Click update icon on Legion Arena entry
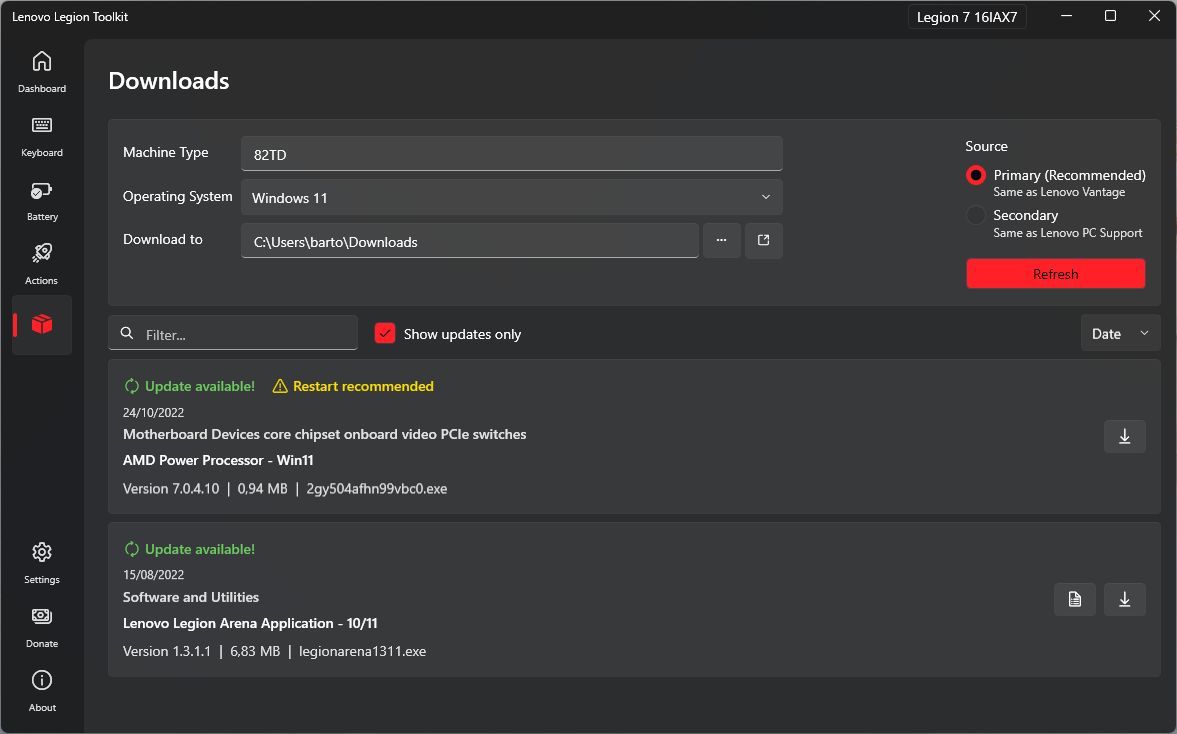Screen dimensions: 1177x734 [x=131, y=549]
